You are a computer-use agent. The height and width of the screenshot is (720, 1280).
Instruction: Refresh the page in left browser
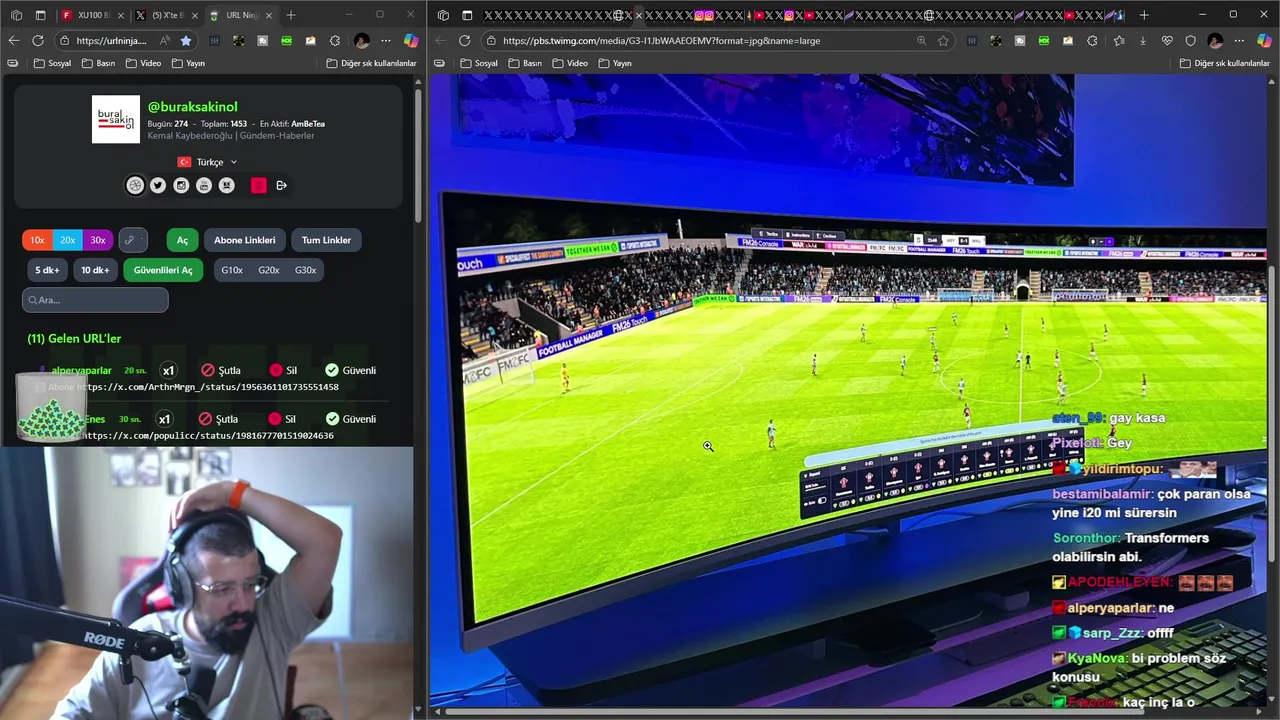coord(38,41)
